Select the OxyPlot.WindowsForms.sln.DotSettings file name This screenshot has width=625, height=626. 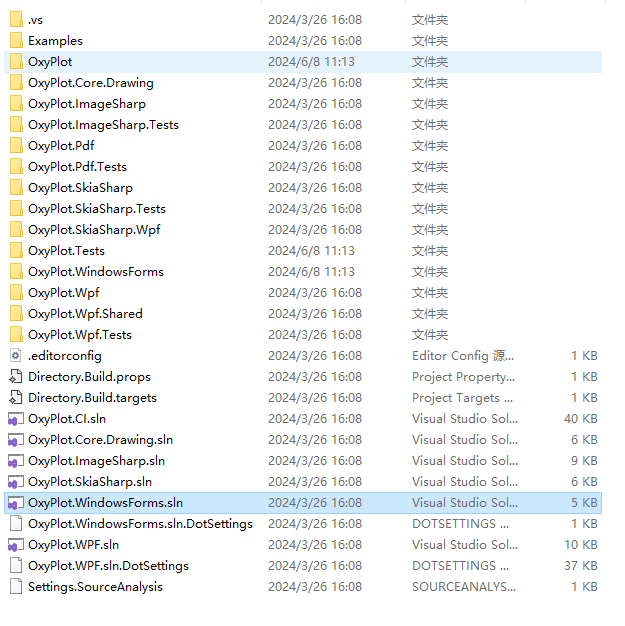(140, 524)
